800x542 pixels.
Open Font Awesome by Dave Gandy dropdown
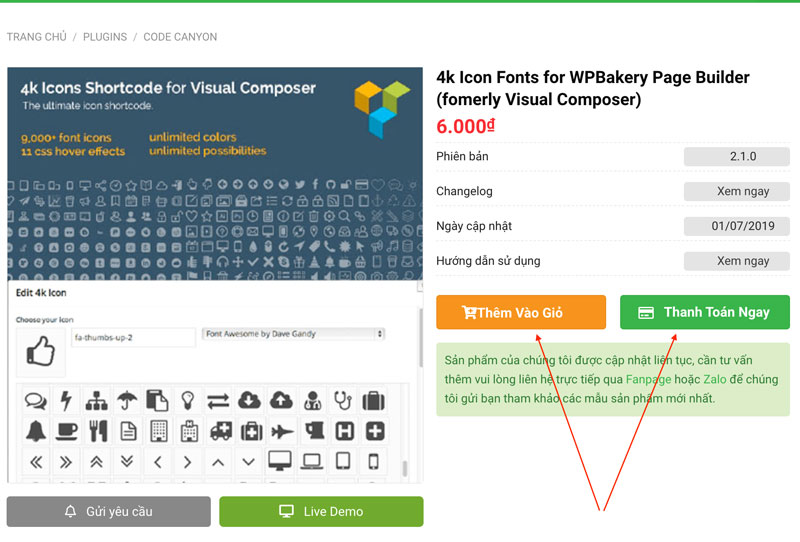pos(293,334)
